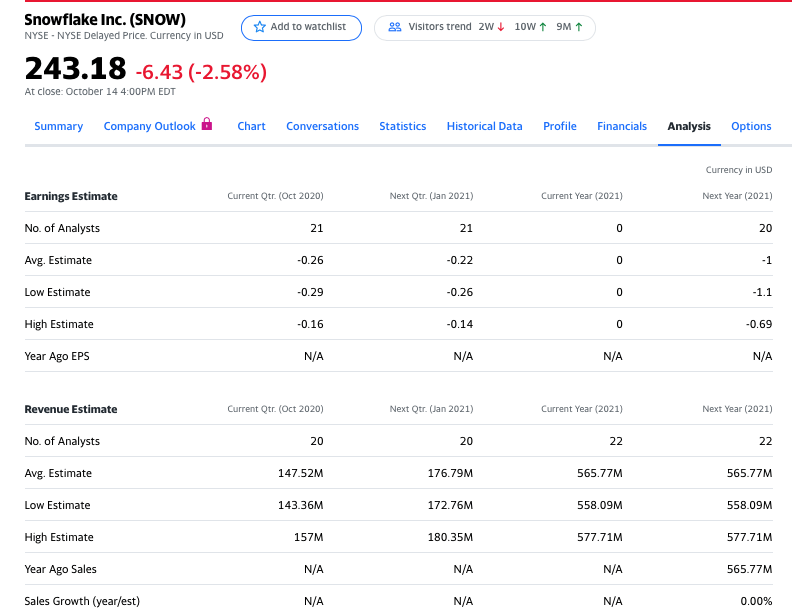Click Current Year High Estimate value 577.71M
Image resolution: width=792 pixels, height=614 pixels.
[600, 537]
